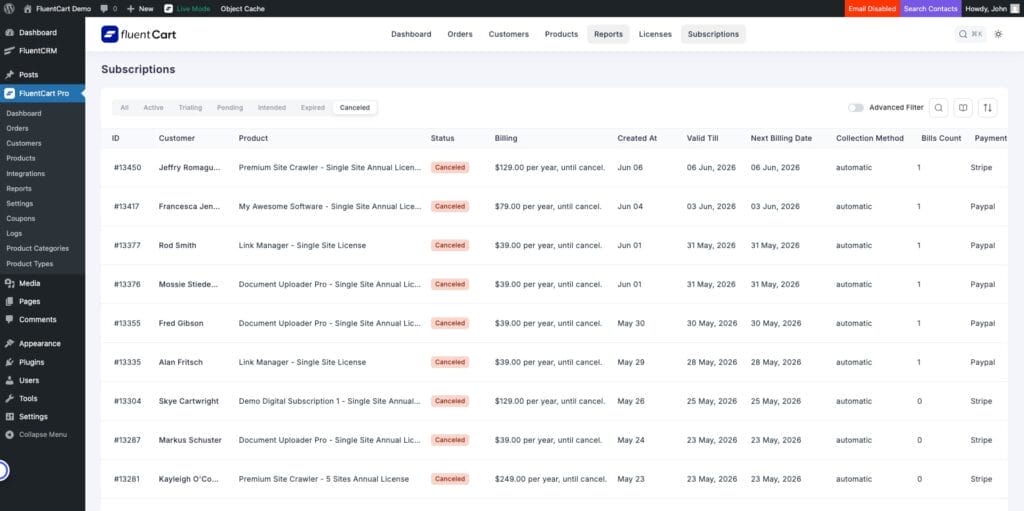Screen dimensions: 1024x511
Task: Open Logs submenu item in sidebar
Action: click(14, 233)
